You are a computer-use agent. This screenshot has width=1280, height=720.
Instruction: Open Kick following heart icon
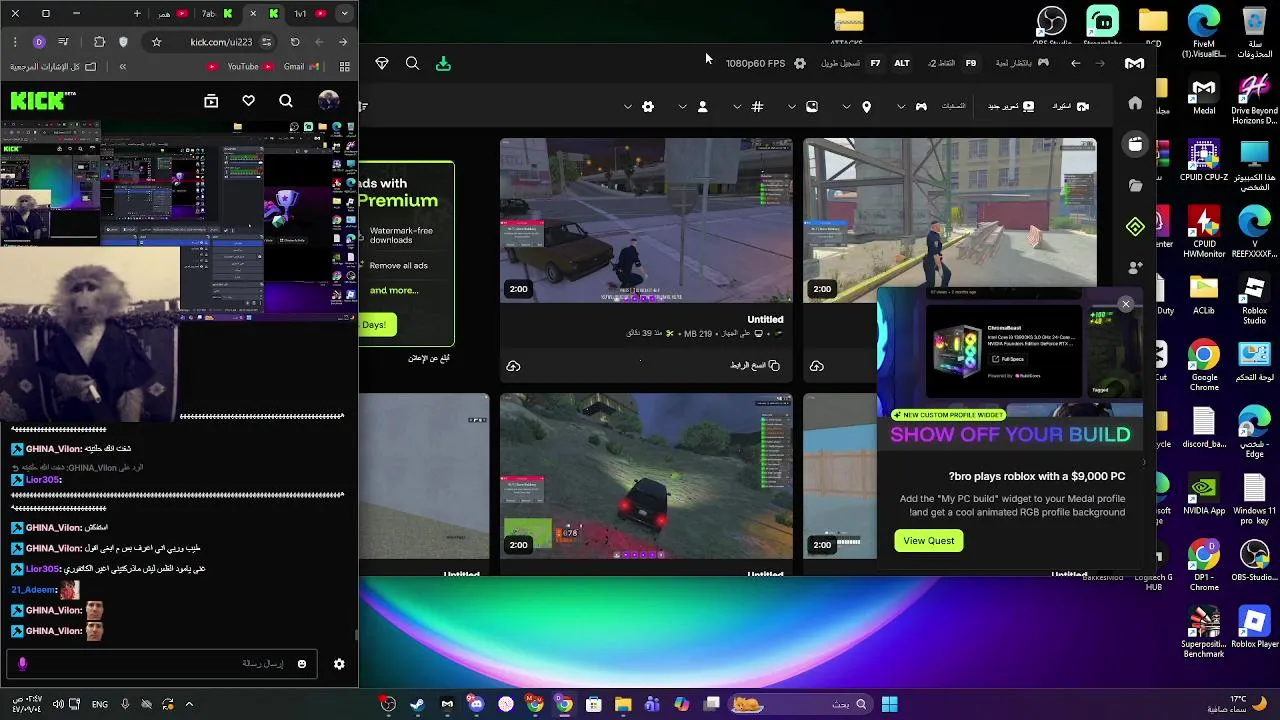248,100
